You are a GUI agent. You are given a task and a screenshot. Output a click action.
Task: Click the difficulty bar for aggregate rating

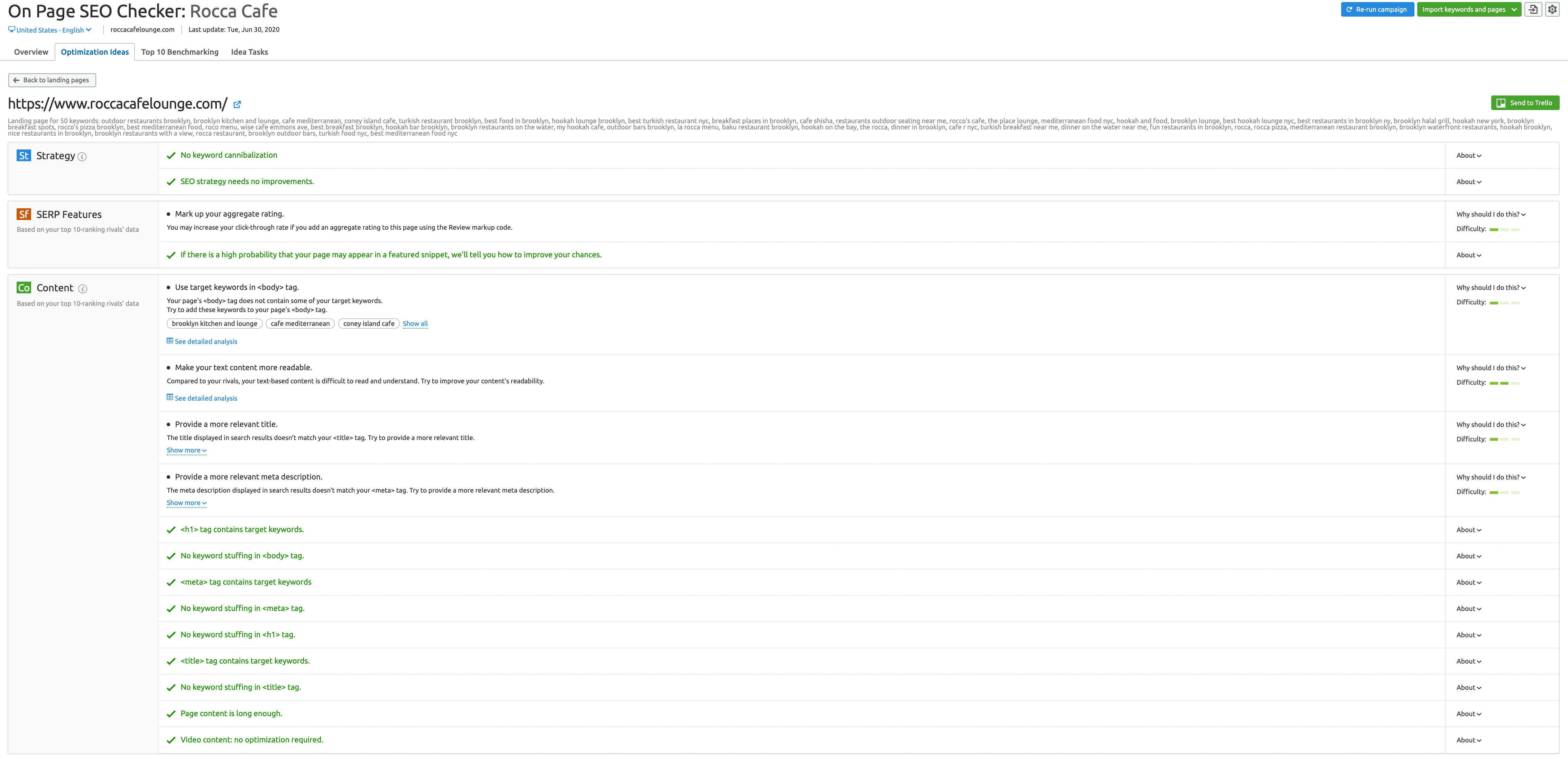coord(1505,229)
